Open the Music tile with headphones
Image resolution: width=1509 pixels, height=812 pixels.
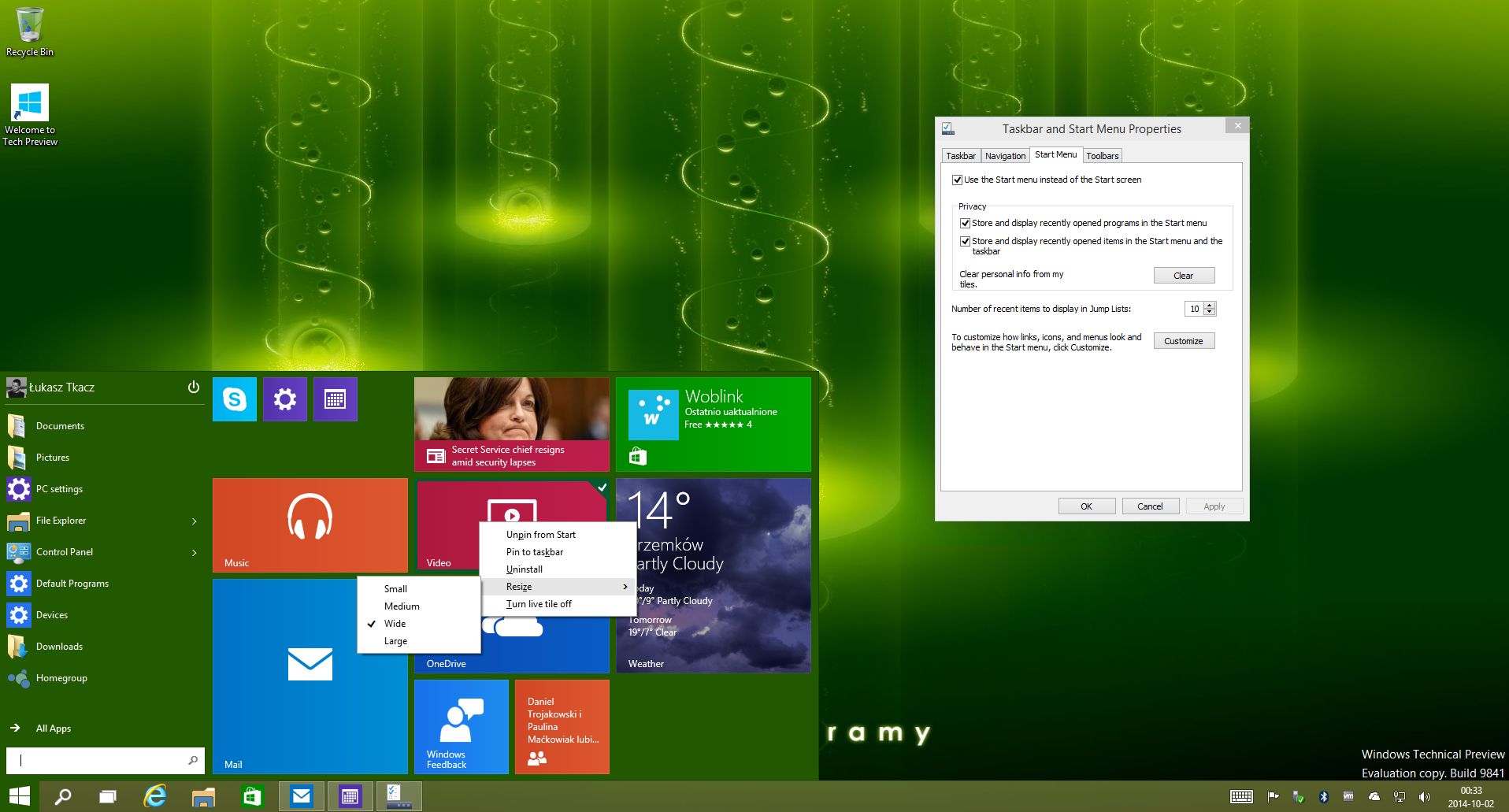pyautogui.click(x=310, y=525)
